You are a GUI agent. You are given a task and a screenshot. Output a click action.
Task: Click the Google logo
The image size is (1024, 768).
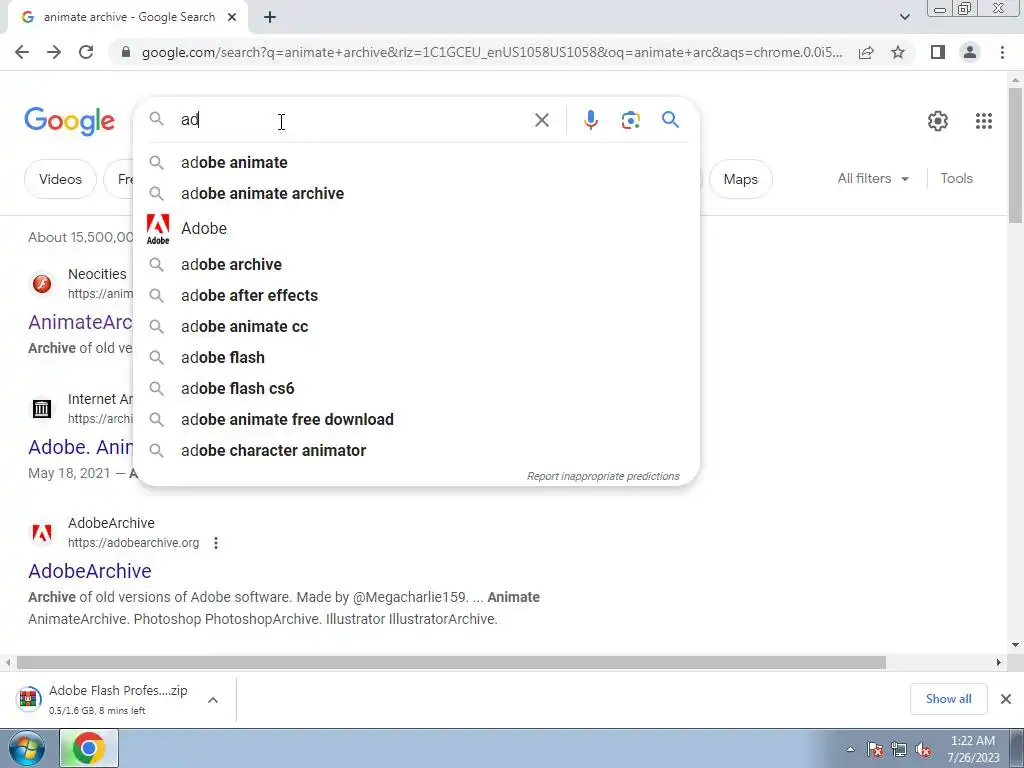[69, 121]
